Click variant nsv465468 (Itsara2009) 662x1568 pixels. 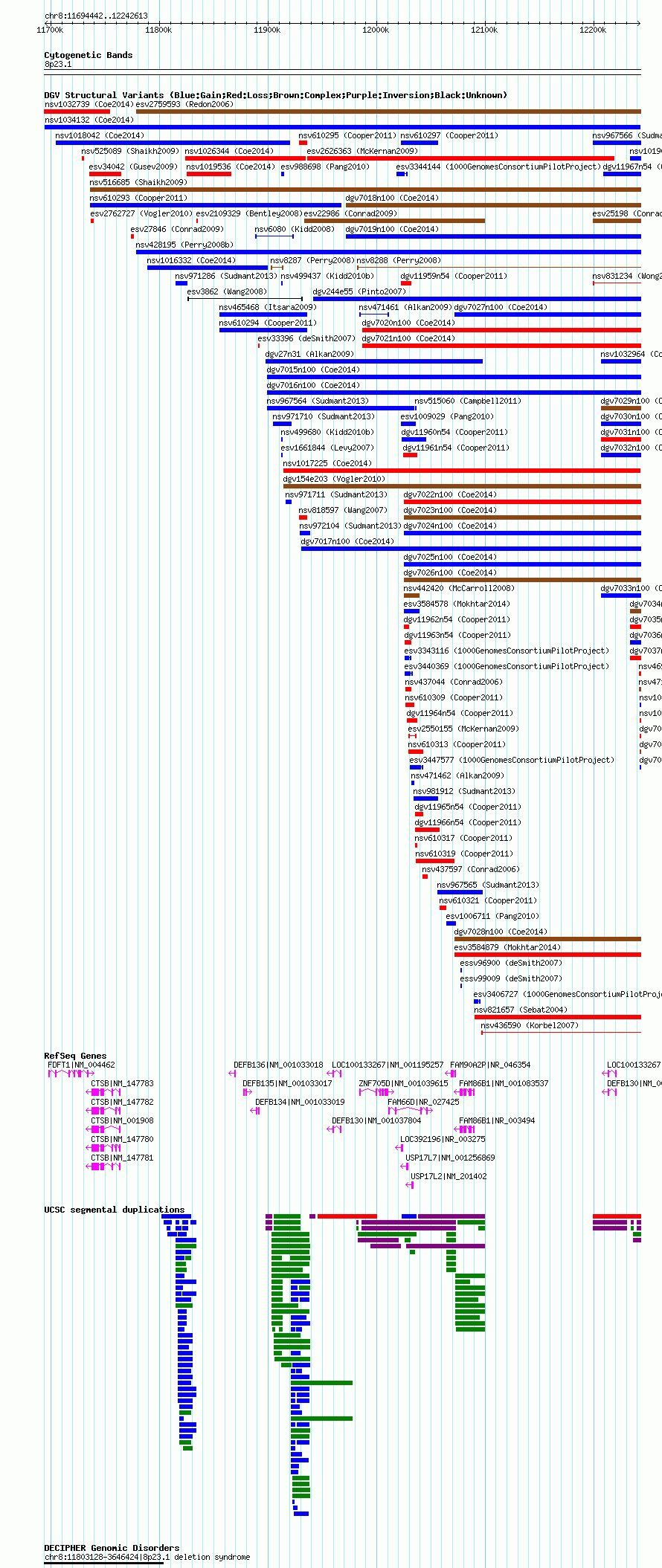pos(268,307)
